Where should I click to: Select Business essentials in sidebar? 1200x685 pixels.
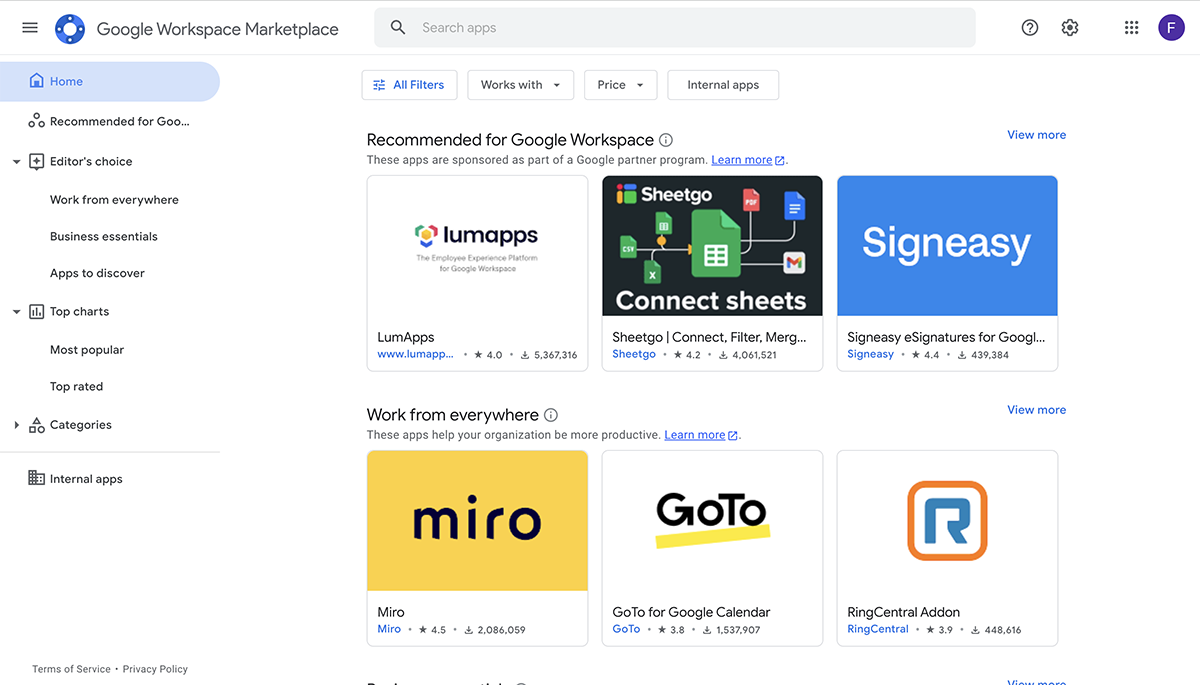coord(104,237)
